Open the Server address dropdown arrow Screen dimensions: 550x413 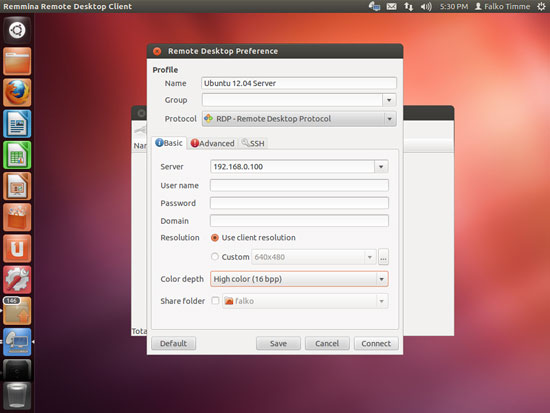point(381,167)
